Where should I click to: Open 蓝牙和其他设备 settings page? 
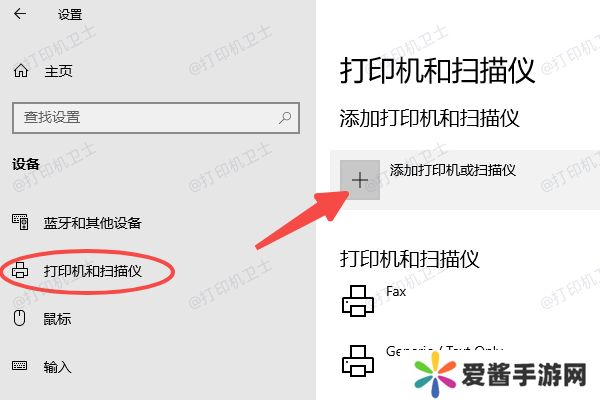(x=93, y=223)
